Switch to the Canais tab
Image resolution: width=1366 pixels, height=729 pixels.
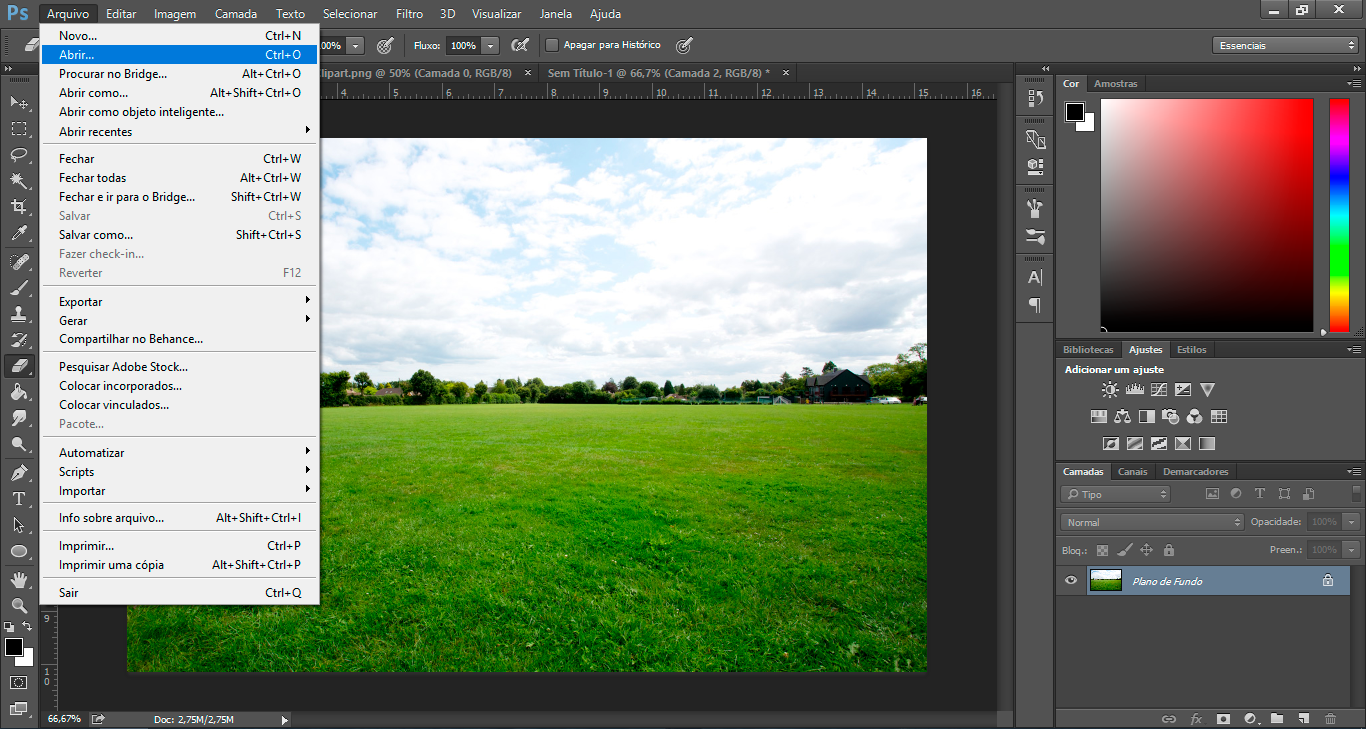tap(1132, 471)
